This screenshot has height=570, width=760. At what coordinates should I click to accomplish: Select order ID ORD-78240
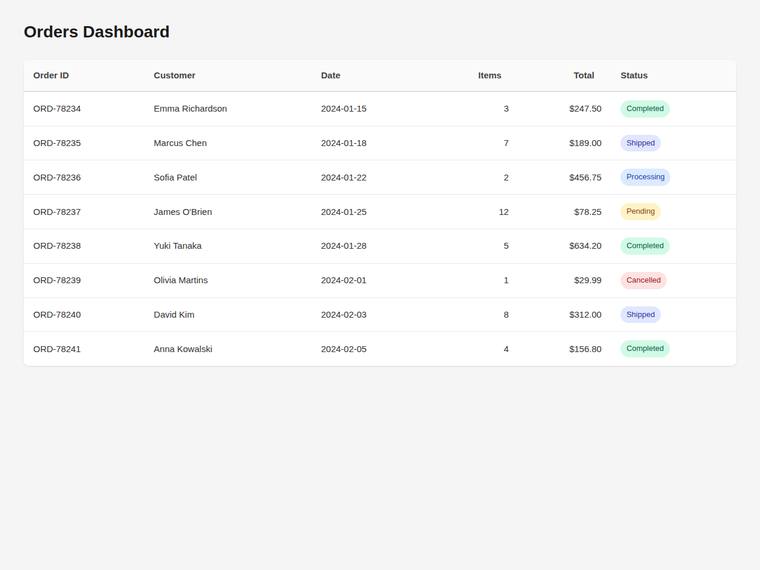(57, 315)
